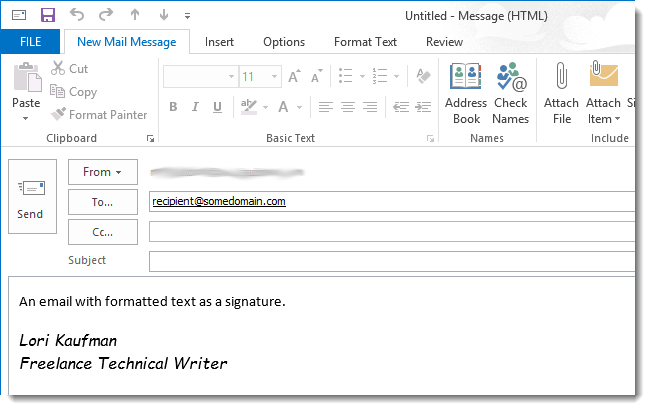650x410 pixels.
Task: Expand the numbering style dropdown arrow
Action: pos(396,77)
